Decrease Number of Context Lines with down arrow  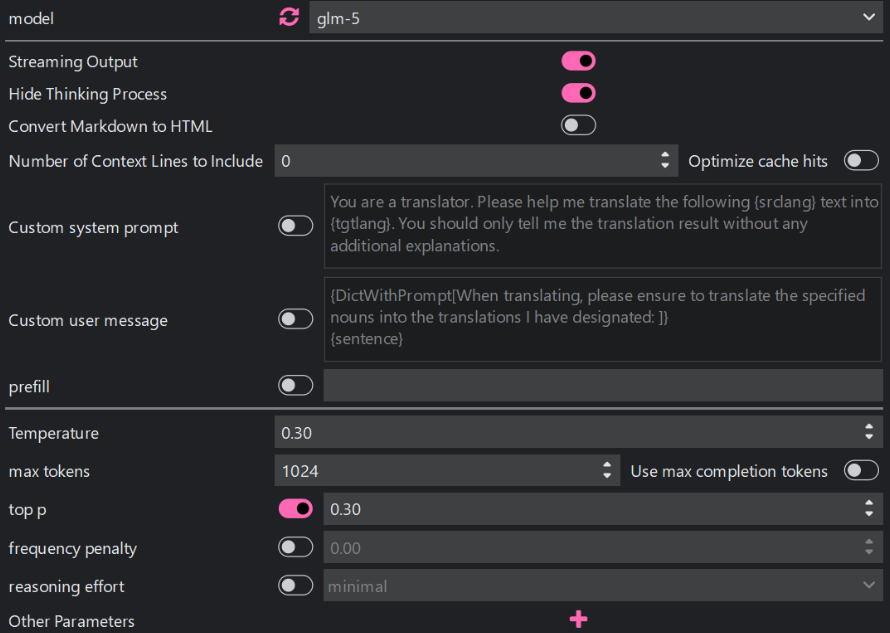pyautogui.click(x=665, y=166)
